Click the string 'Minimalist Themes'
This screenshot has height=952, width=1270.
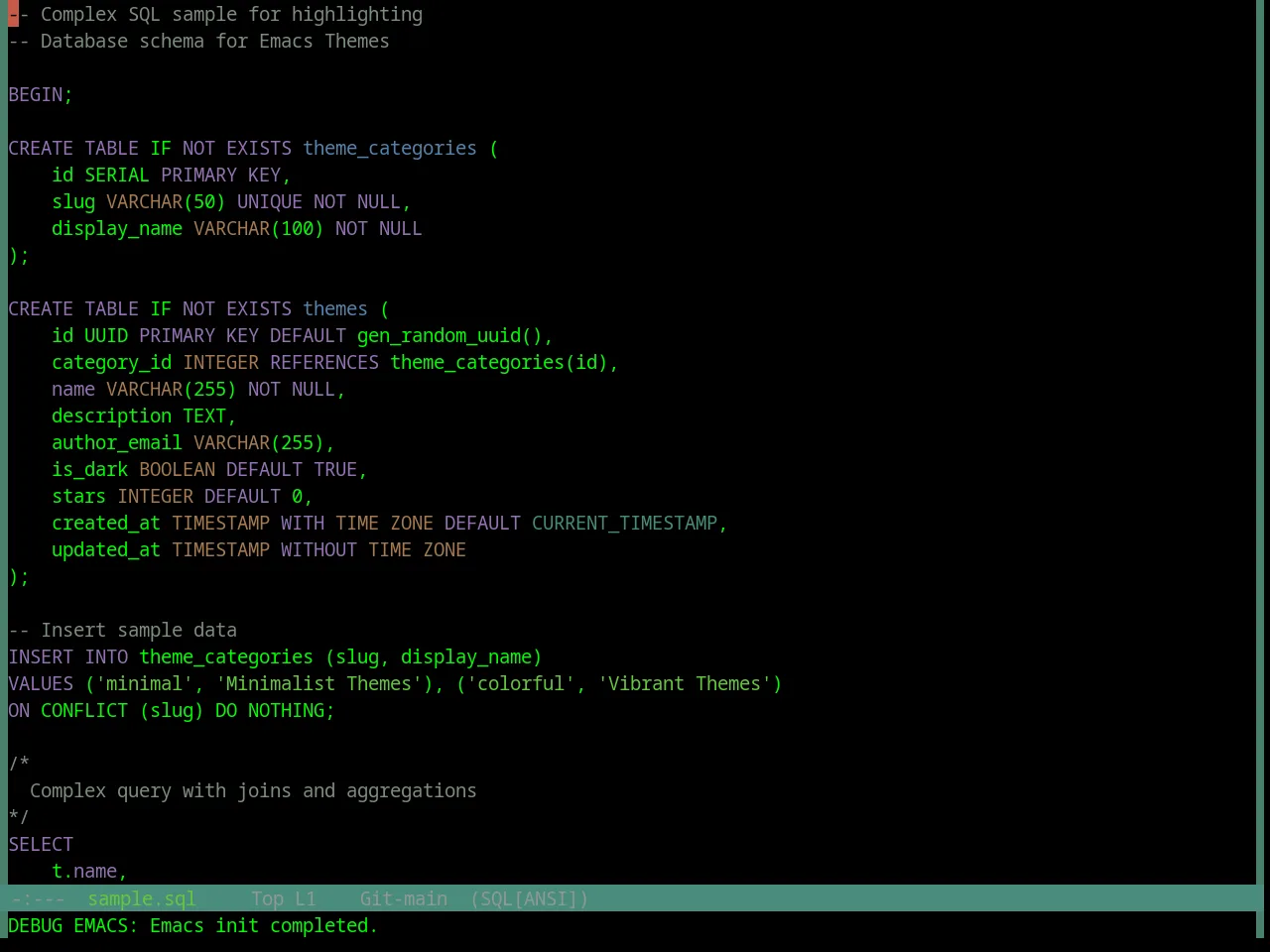pos(318,684)
